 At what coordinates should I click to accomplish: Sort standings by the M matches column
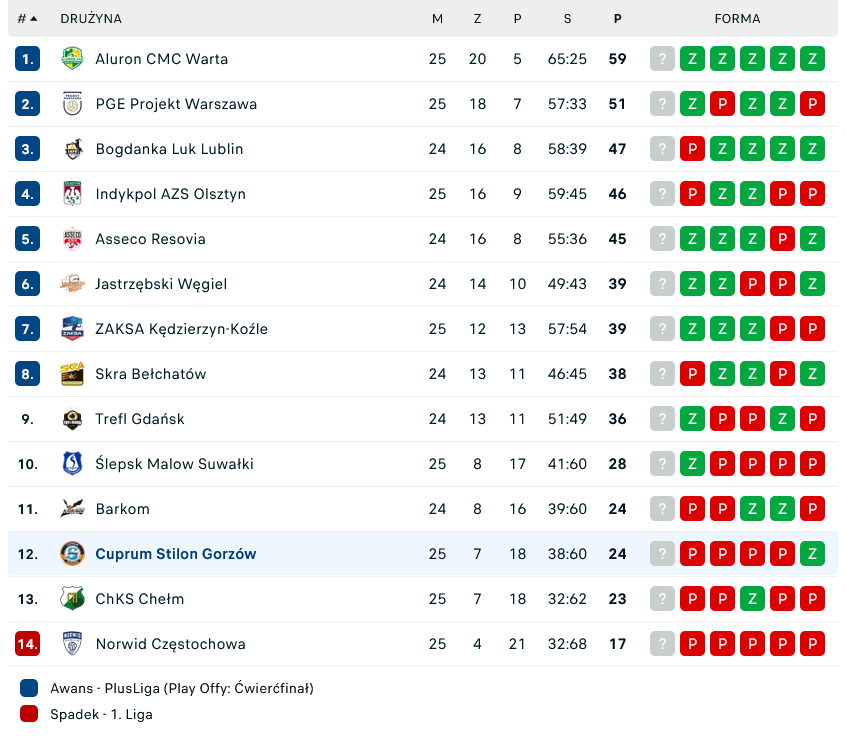point(437,19)
